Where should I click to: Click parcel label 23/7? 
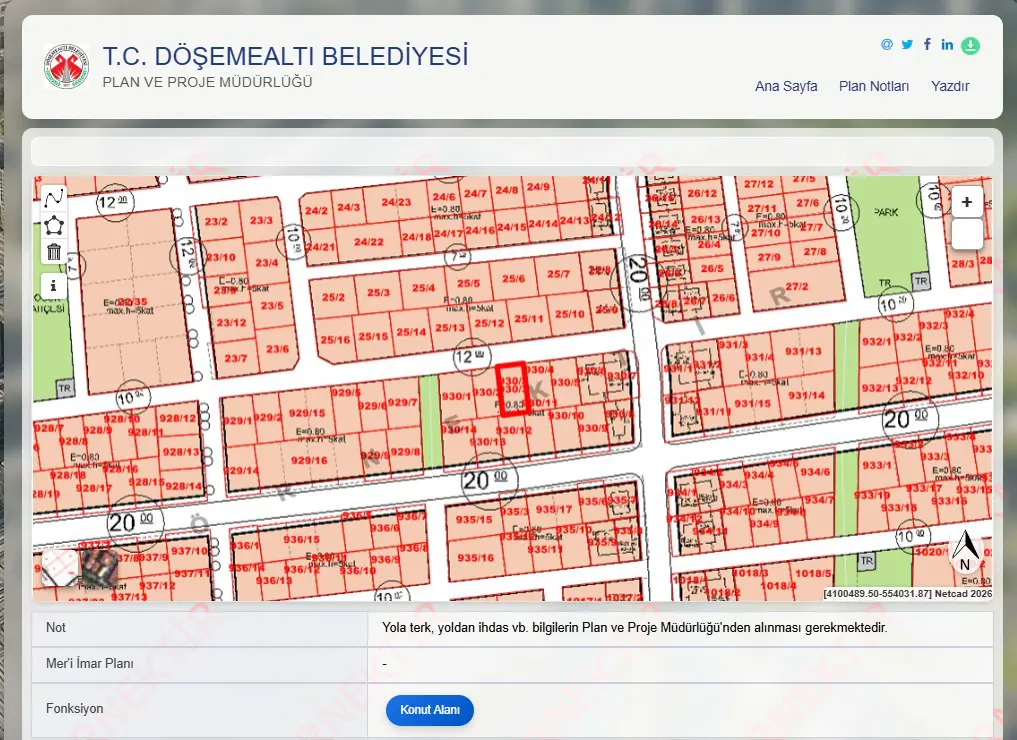click(235, 358)
